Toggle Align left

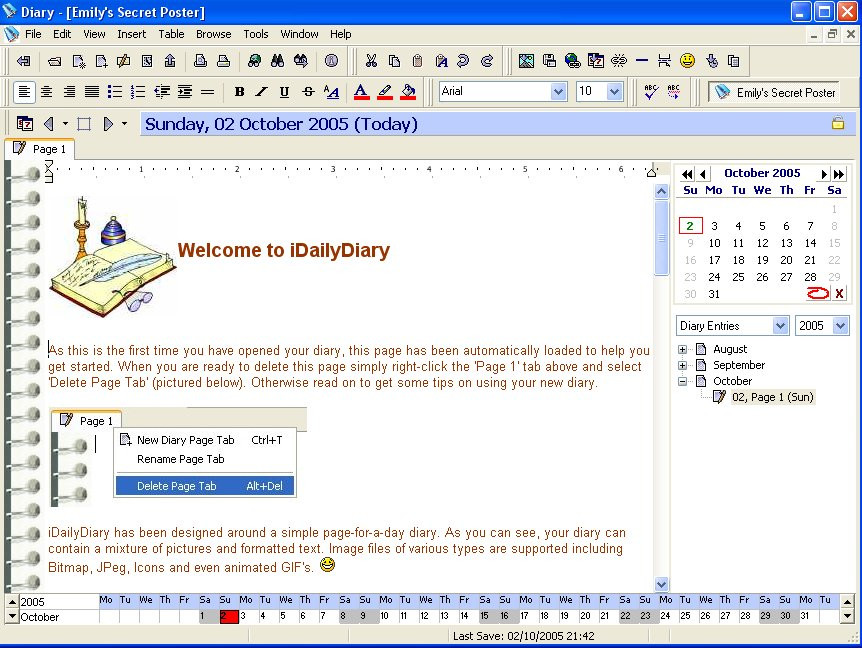[24, 92]
